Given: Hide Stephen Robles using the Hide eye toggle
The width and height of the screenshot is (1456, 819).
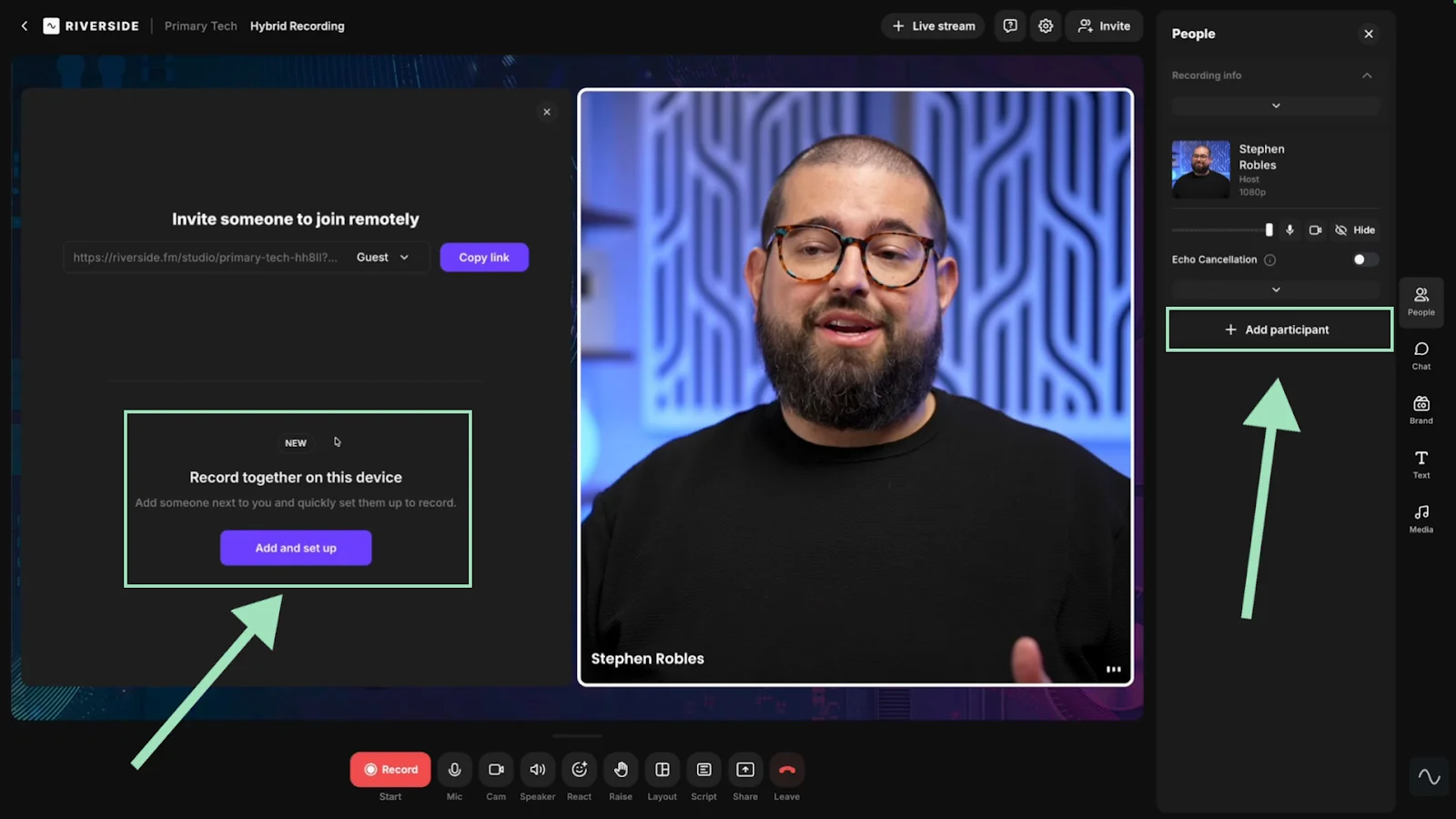Looking at the screenshot, I should click(x=1354, y=230).
